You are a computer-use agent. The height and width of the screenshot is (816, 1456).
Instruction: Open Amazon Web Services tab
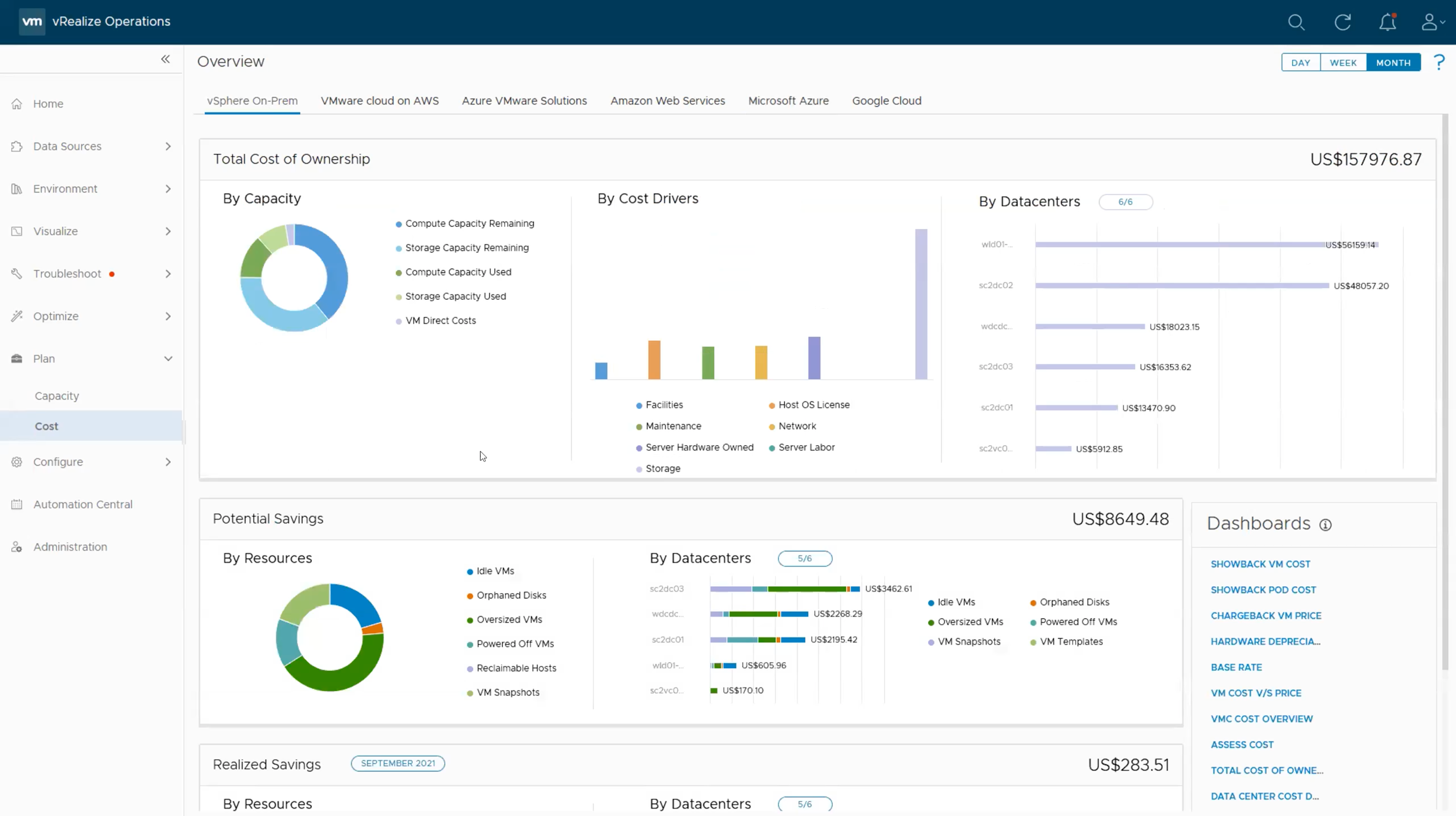667,101
